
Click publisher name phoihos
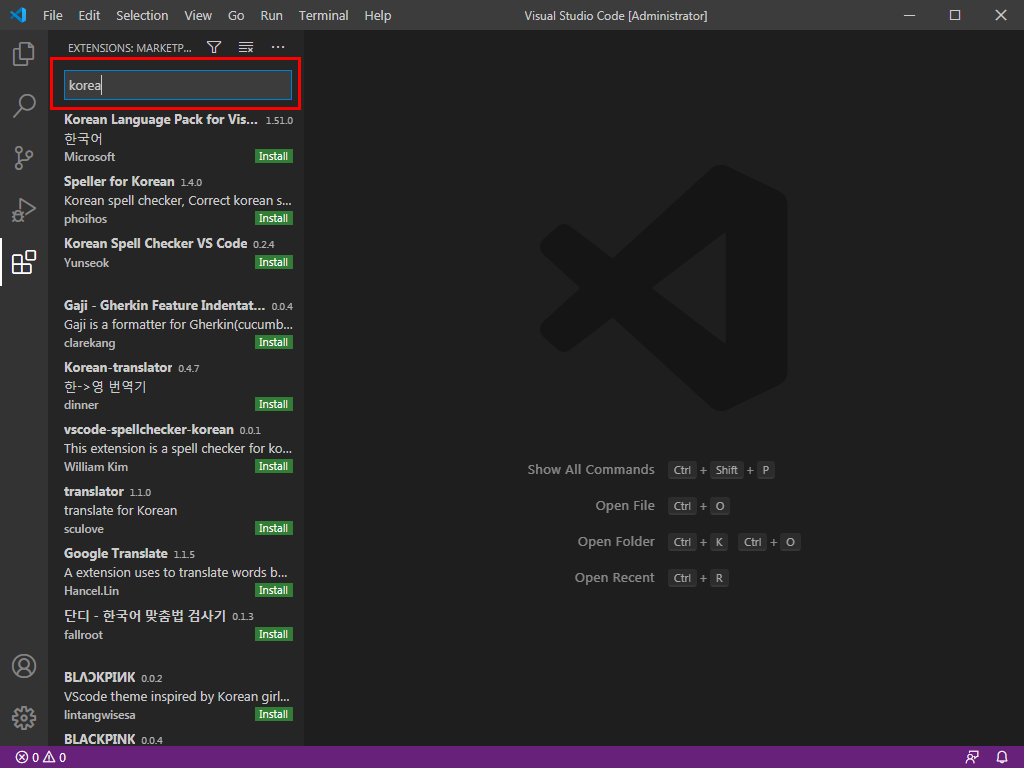coord(86,219)
